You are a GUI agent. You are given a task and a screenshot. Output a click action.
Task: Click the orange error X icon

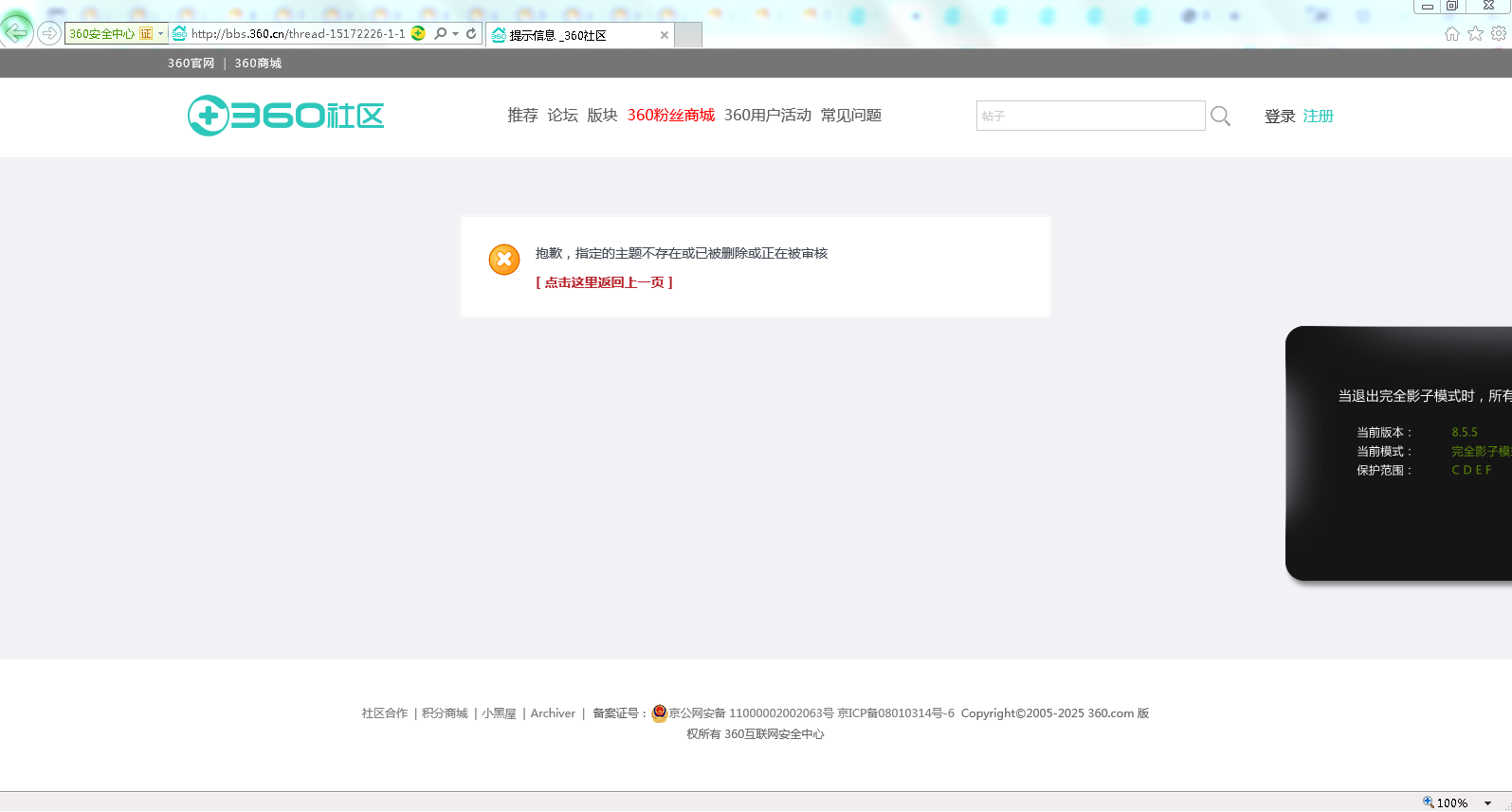[504, 260]
